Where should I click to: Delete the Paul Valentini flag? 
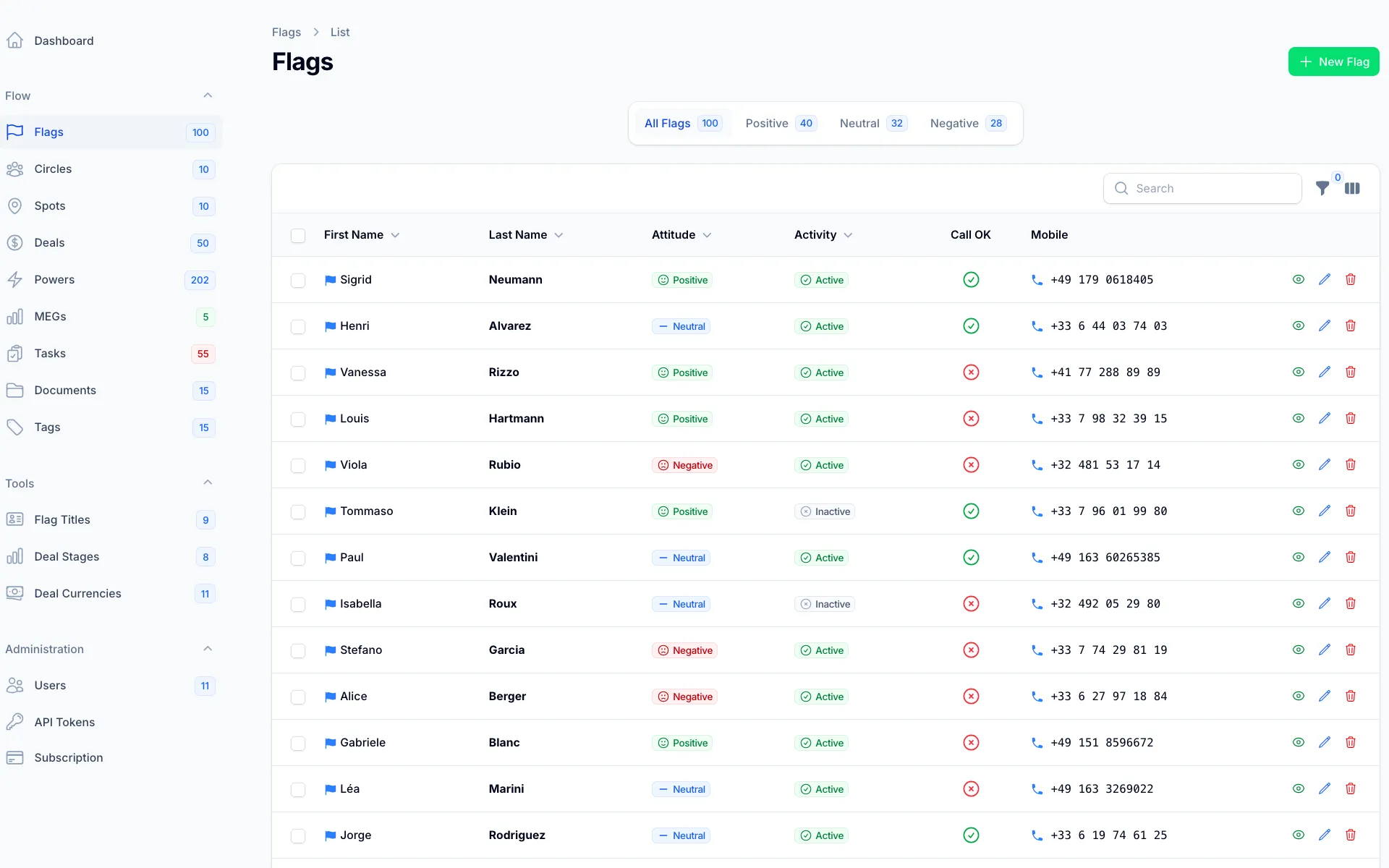coord(1351,557)
